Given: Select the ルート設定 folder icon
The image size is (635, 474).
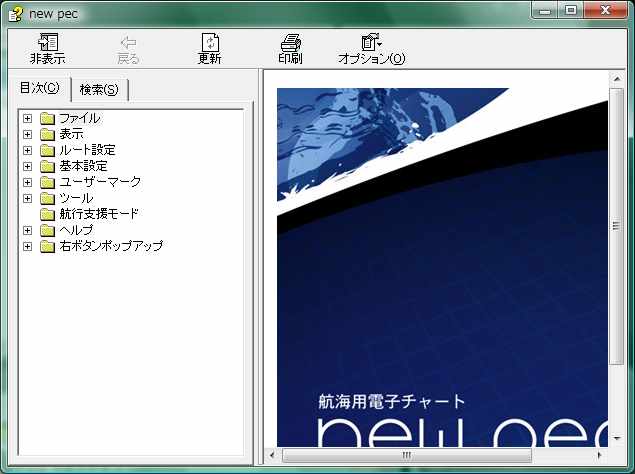Looking at the screenshot, I should tap(47, 150).
